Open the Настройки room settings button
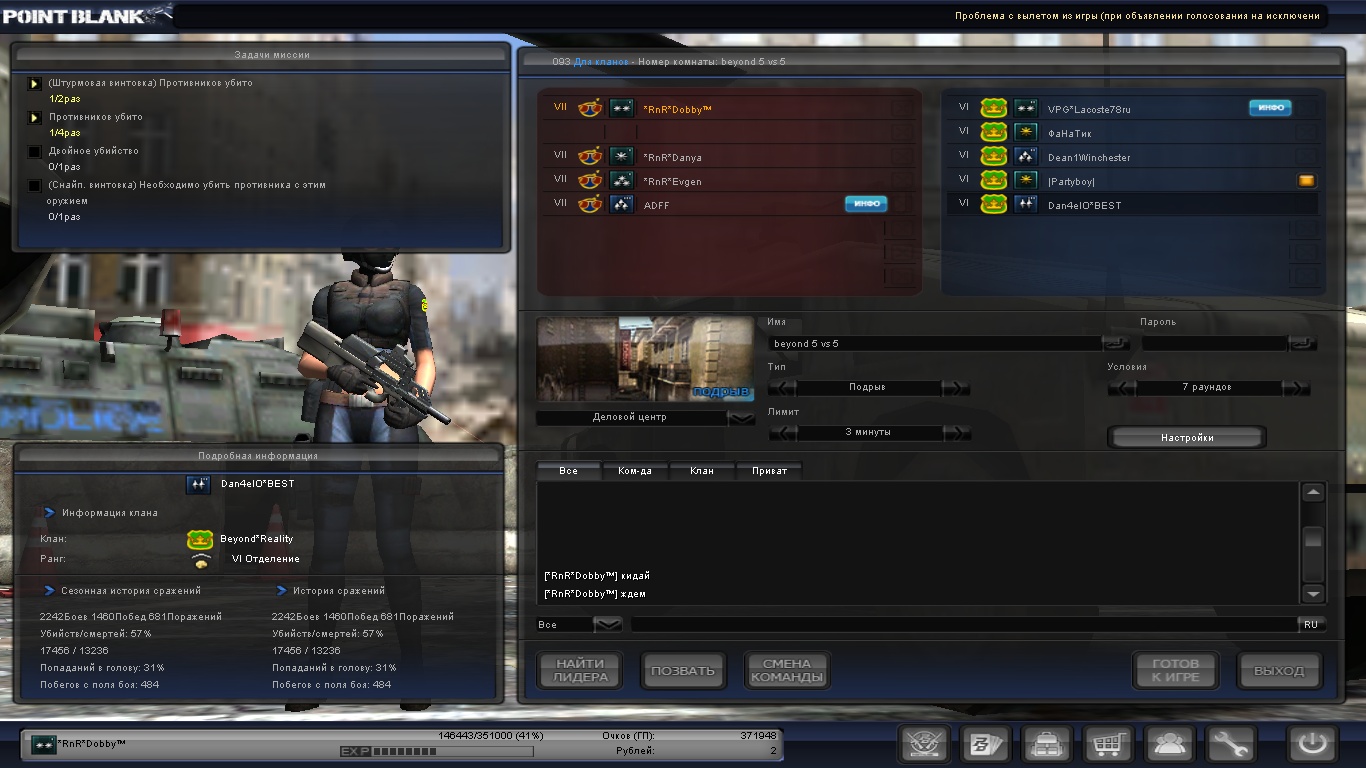The width and height of the screenshot is (1366, 768). click(1187, 438)
